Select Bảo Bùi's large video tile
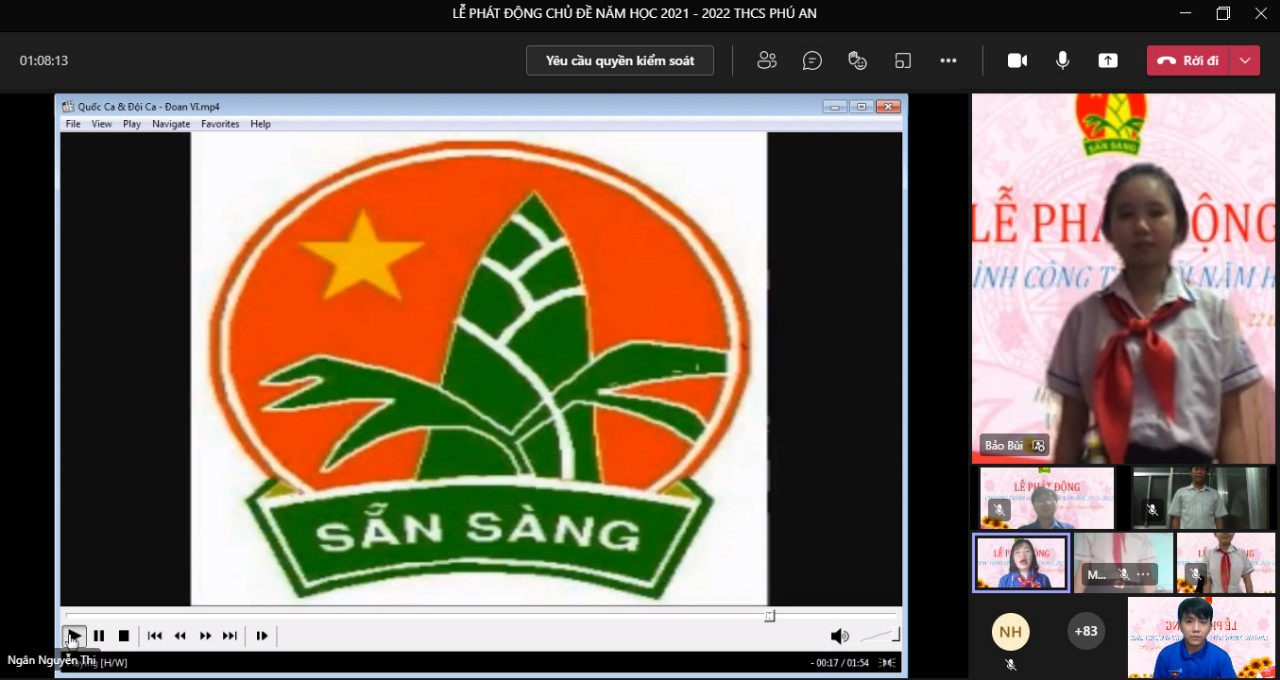The width and height of the screenshot is (1280, 680). point(1124,279)
